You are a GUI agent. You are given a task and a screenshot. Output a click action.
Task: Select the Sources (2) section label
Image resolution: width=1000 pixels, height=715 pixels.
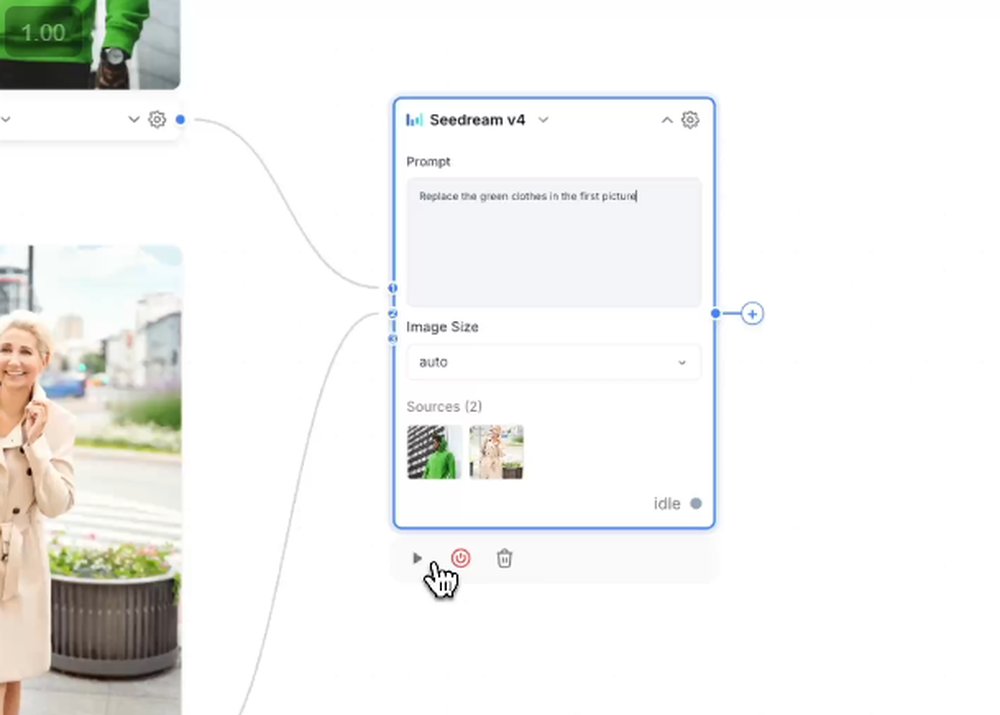[x=444, y=407]
